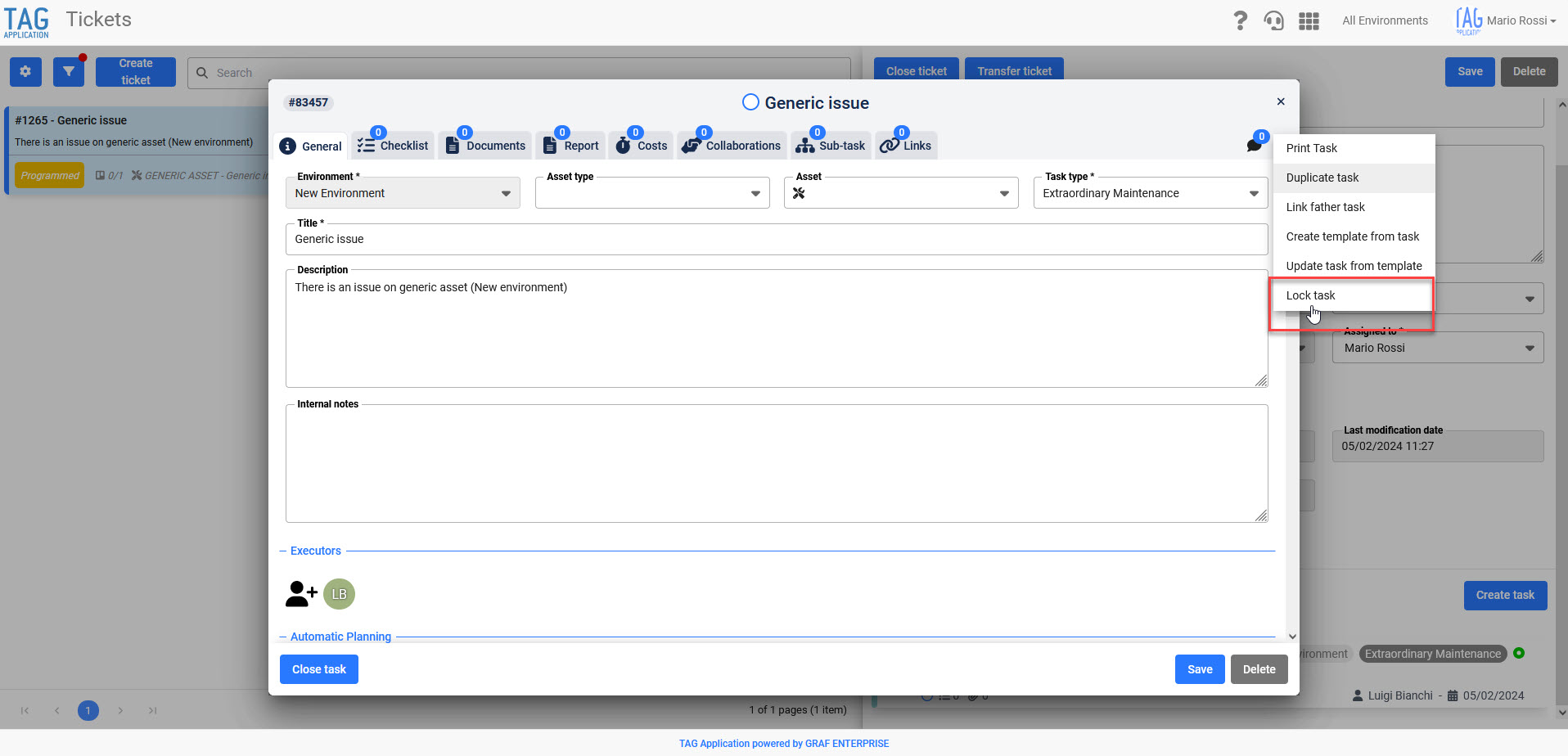Switch to the Checklist tab
Screen dimensions: 1568x756
click(394, 146)
